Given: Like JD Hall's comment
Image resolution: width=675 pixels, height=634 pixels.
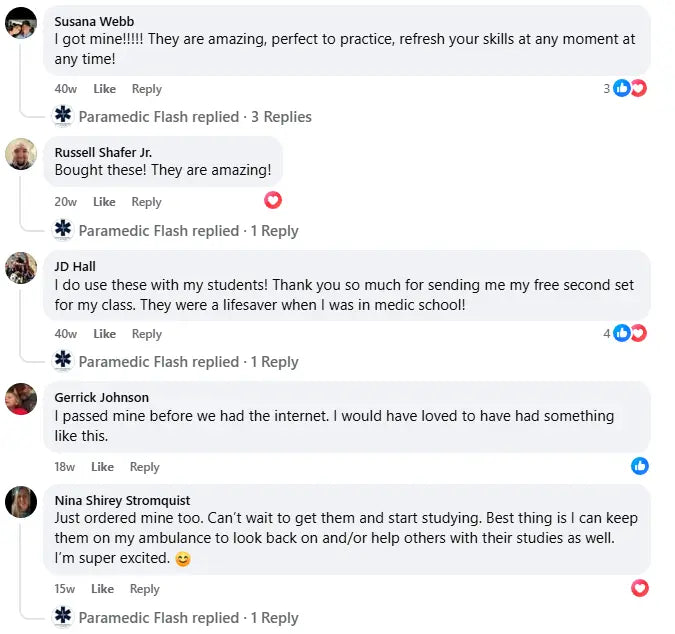Looking at the screenshot, I should tap(104, 334).
